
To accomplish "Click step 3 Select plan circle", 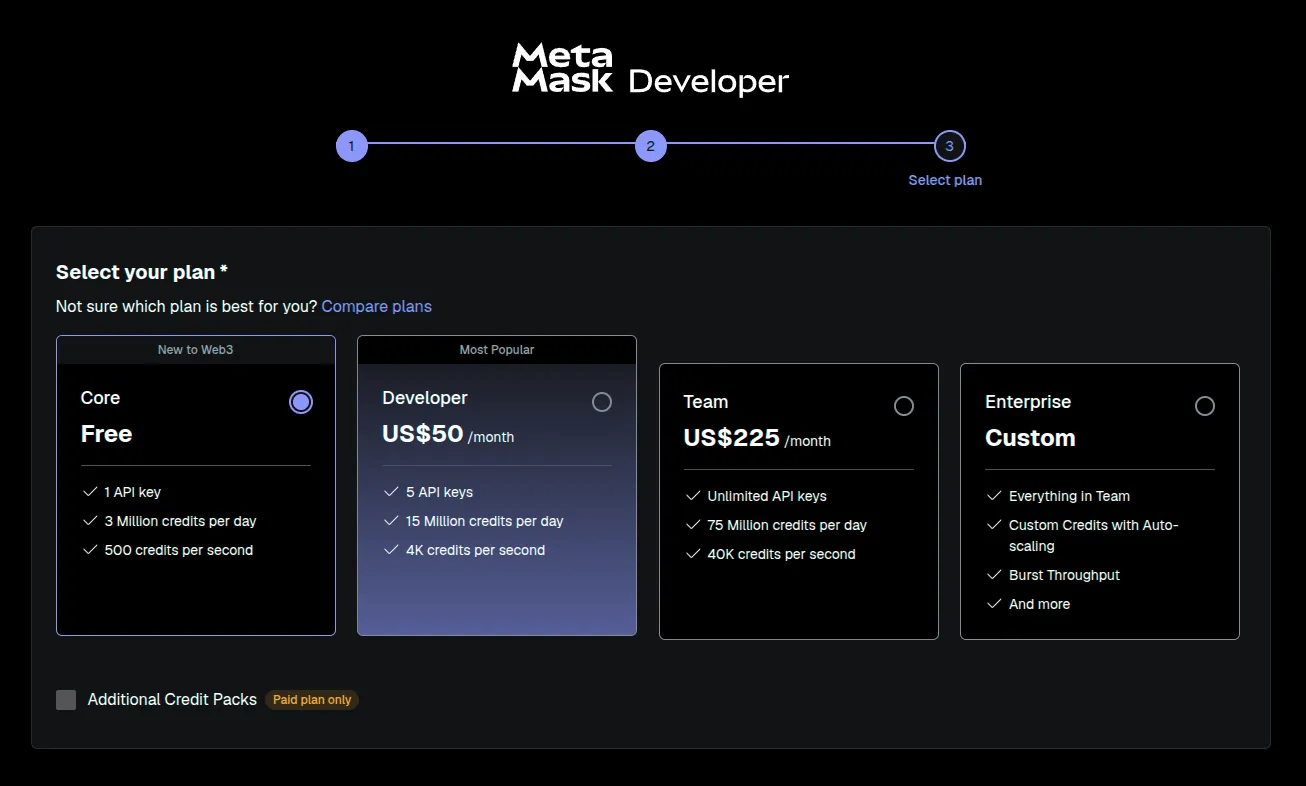I will 949,146.
